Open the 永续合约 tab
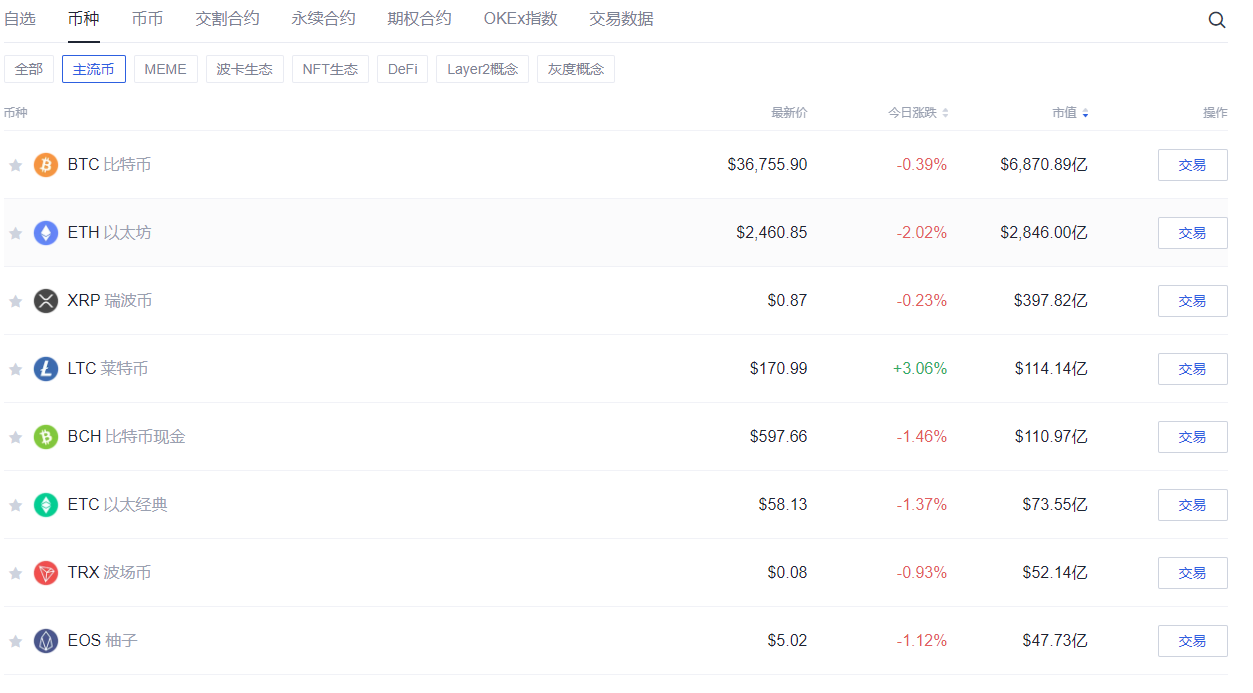This screenshot has width=1253, height=693. point(324,19)
